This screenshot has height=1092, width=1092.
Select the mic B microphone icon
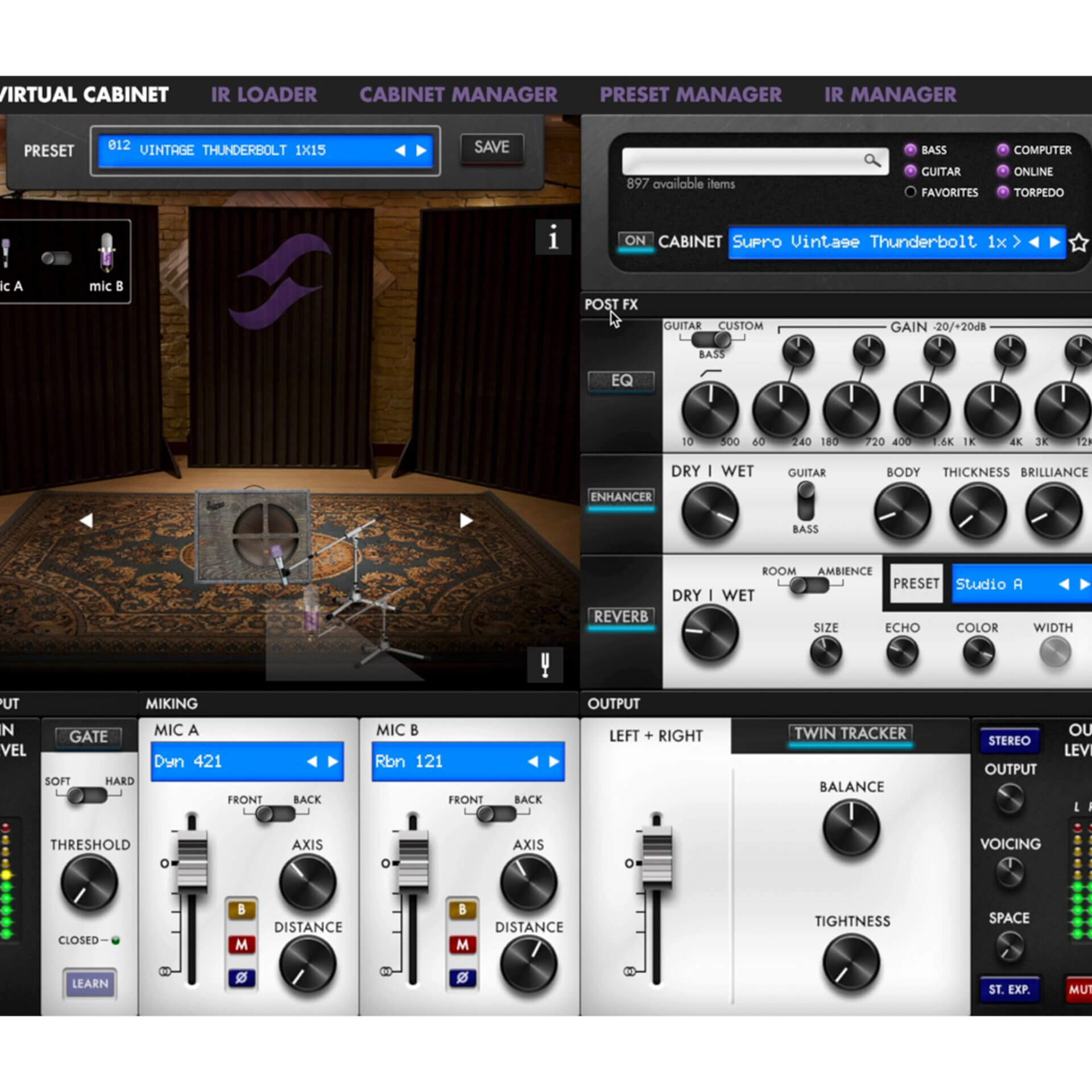click(106, 252)
